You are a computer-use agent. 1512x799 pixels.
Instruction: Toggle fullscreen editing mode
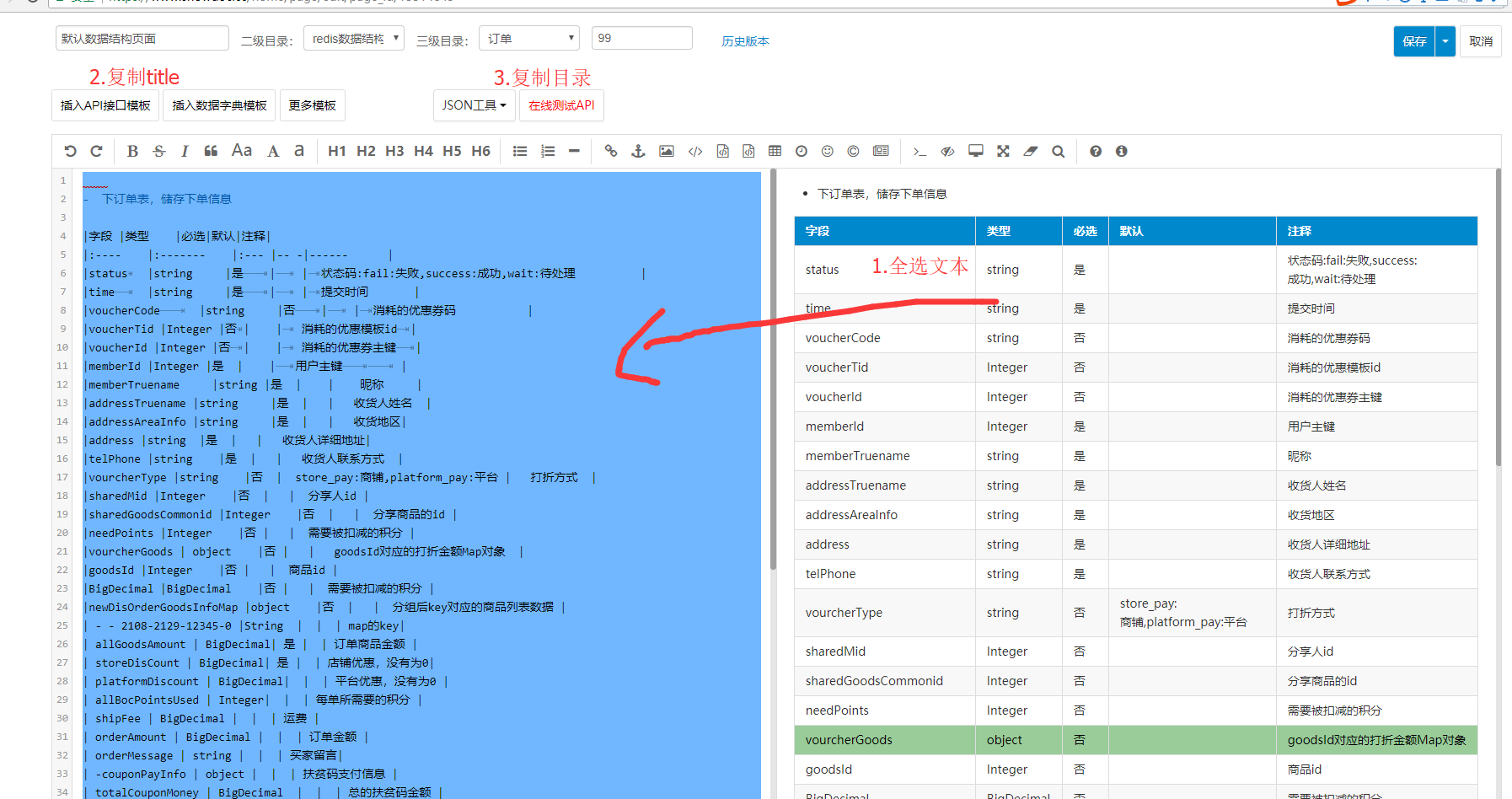(1003, 151)
